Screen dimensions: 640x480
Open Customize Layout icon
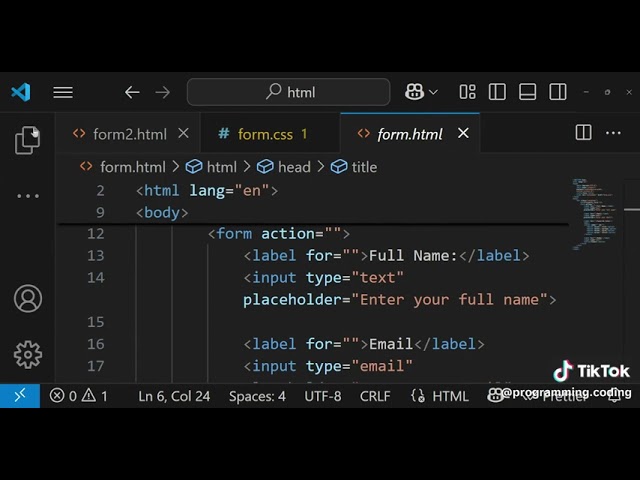click(467, 92)
